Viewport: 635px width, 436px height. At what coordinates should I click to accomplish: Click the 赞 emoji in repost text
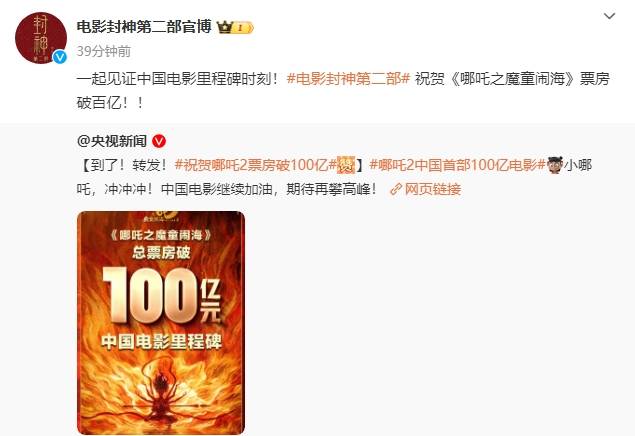[x=346, y=165]
